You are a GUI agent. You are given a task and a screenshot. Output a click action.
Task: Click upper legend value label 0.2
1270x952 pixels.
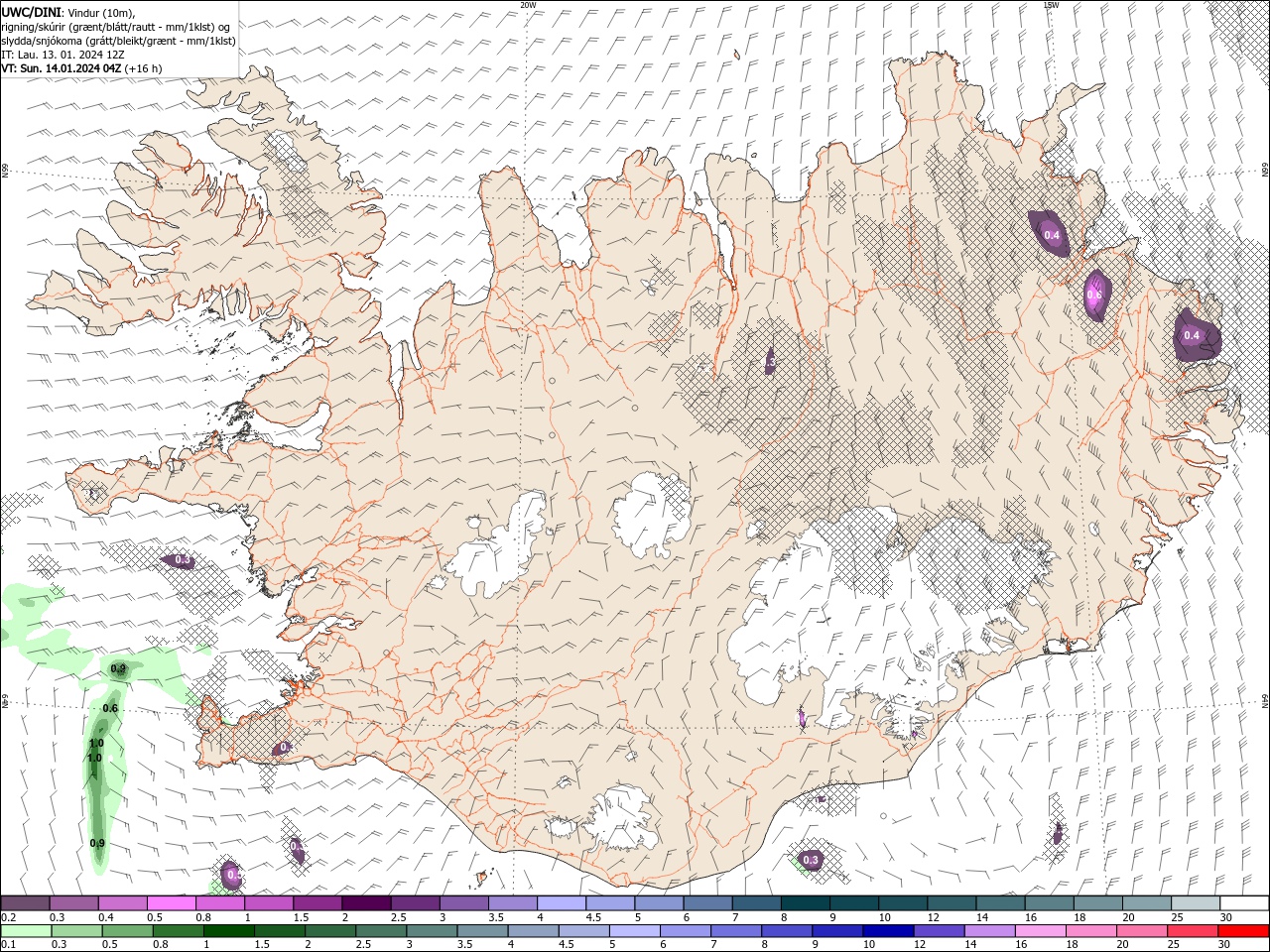click(9, 917)
